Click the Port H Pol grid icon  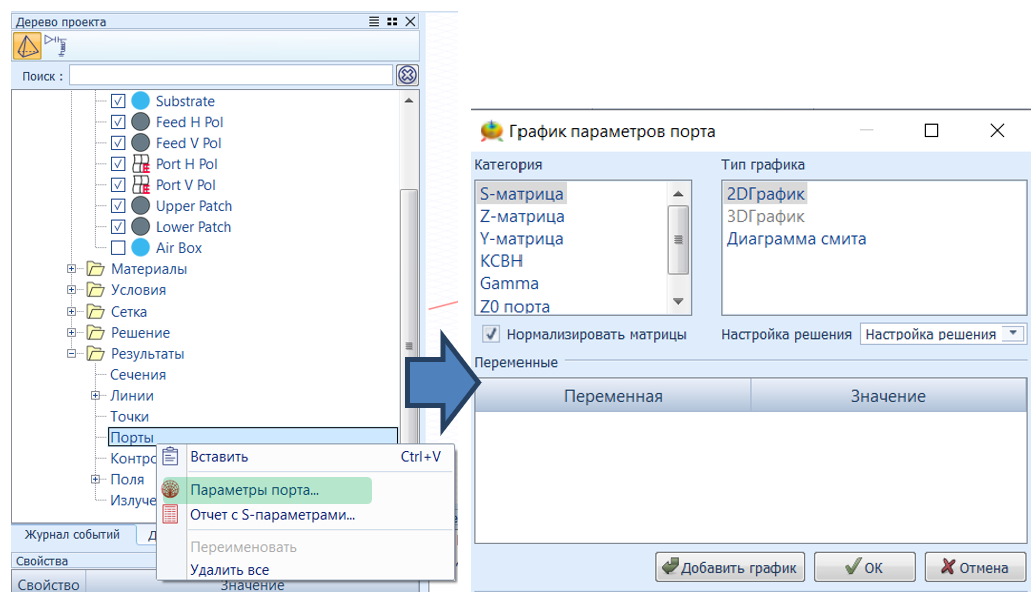(x=141, y=164)
